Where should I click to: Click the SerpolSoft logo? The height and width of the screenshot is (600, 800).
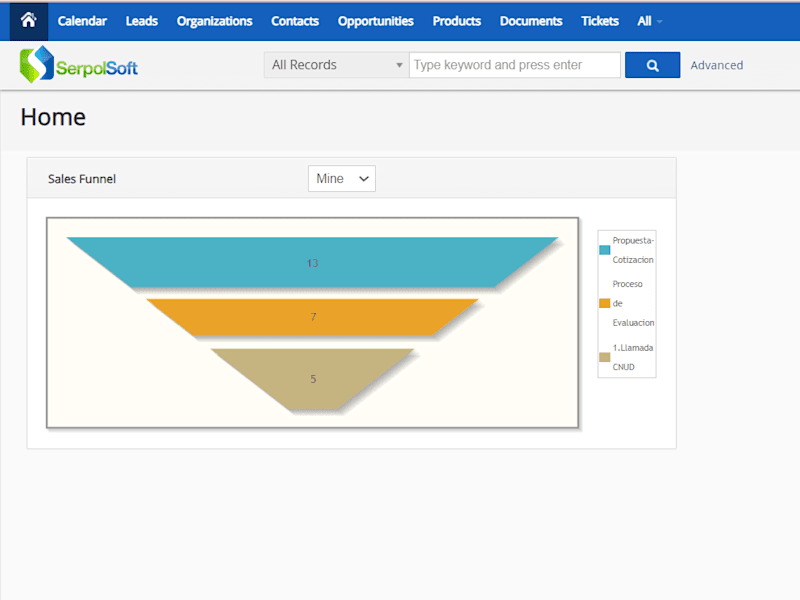[79, 65]
